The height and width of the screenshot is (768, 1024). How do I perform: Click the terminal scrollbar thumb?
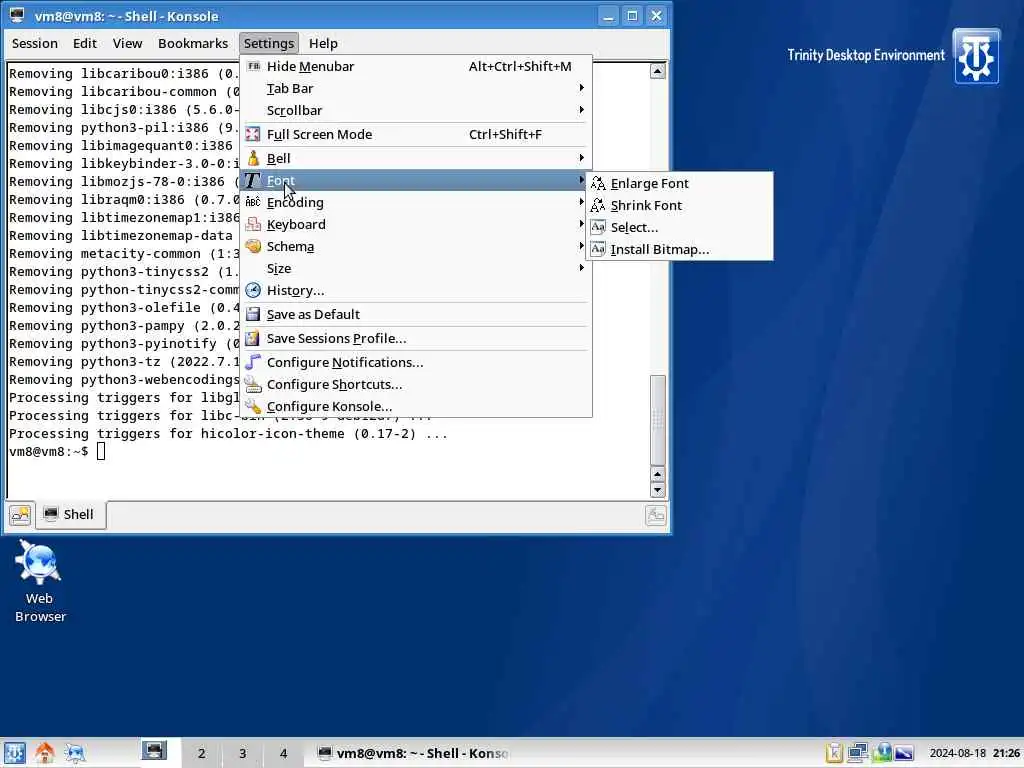[658, 419]
